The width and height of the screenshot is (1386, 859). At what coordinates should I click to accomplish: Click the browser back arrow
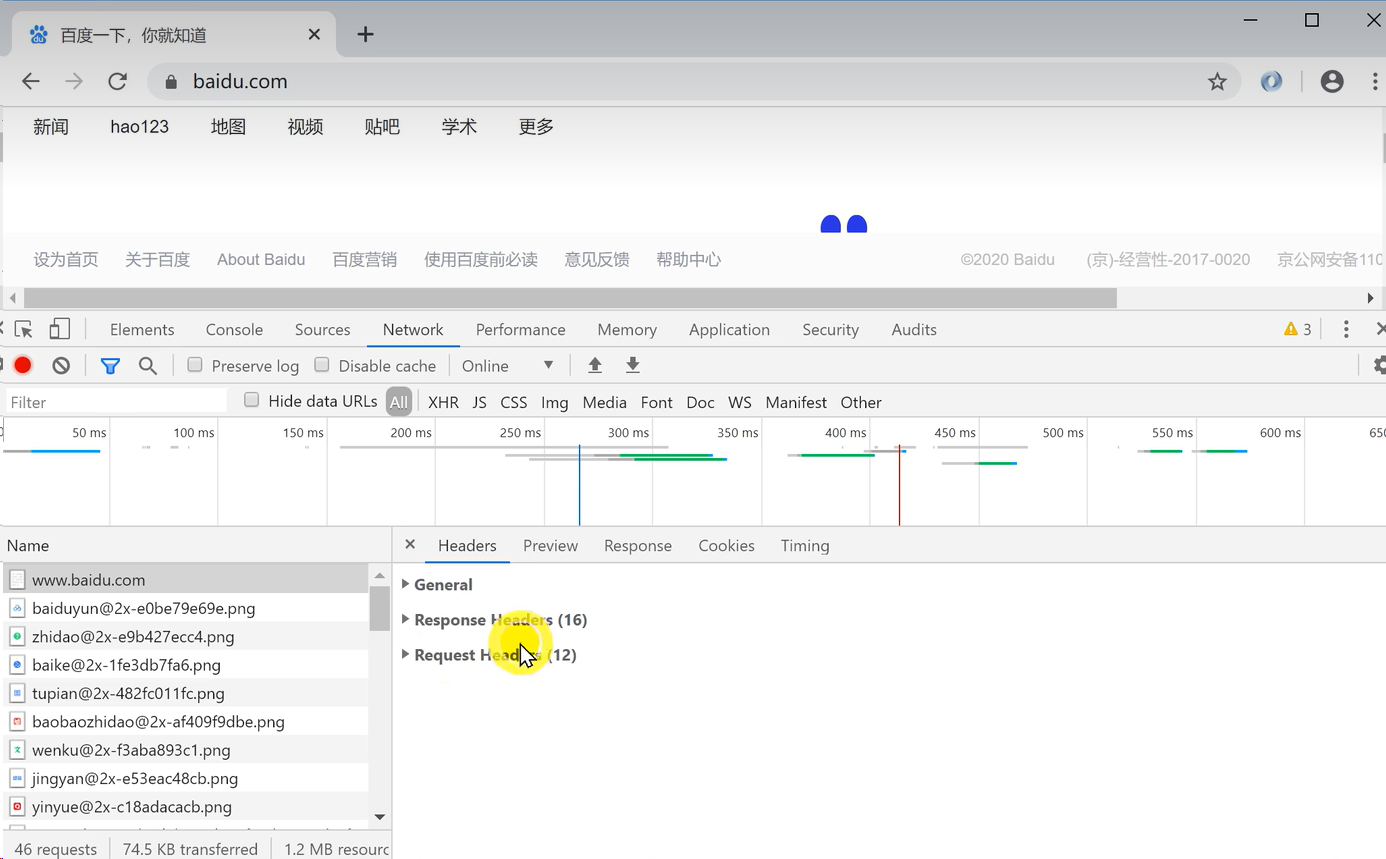tap(31, 82)
